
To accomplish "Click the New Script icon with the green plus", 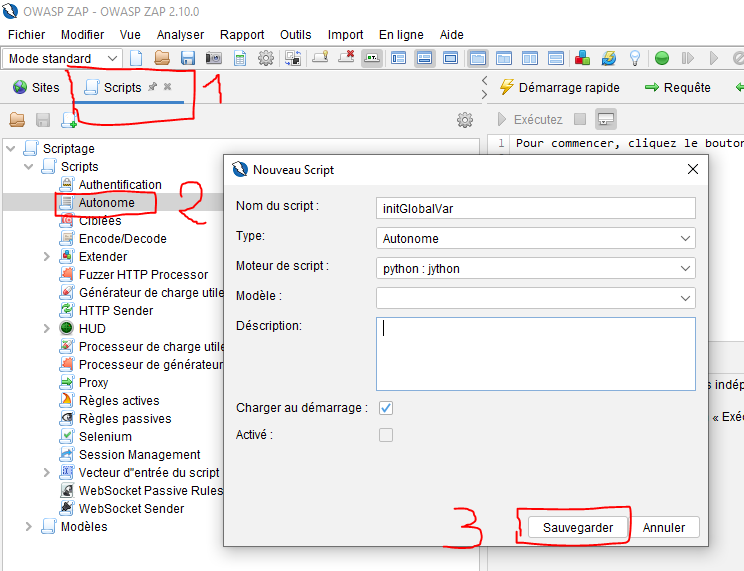I will click(x=69, y=120).
